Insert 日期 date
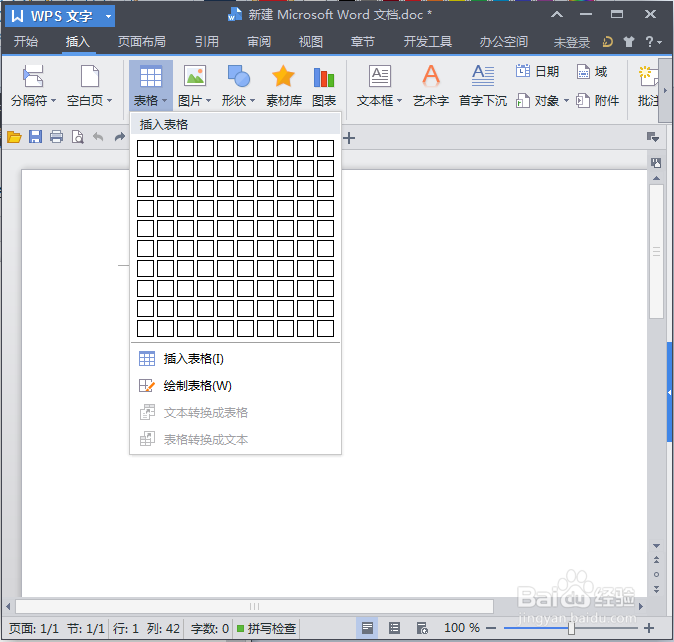 (x=537, y=71)
